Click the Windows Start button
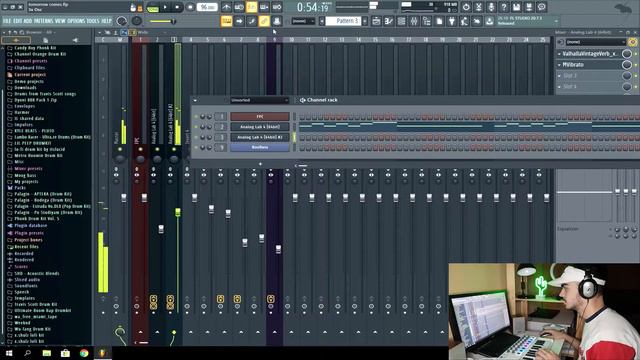This screenshot has height=360, width=640. pos(9,353)
